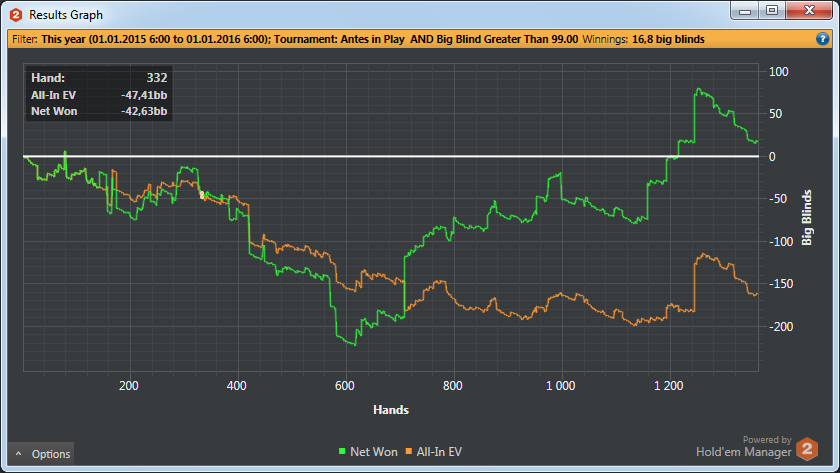Click the orange All-In EV legend square
This screenshot has height=473, width=840.
(x=407, y=453)
